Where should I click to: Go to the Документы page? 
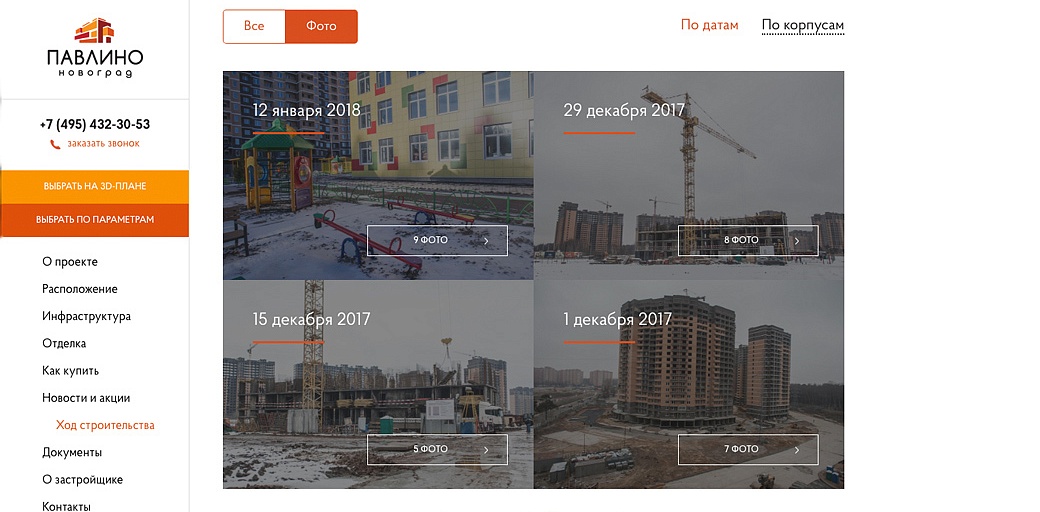[x=72, y=452]
